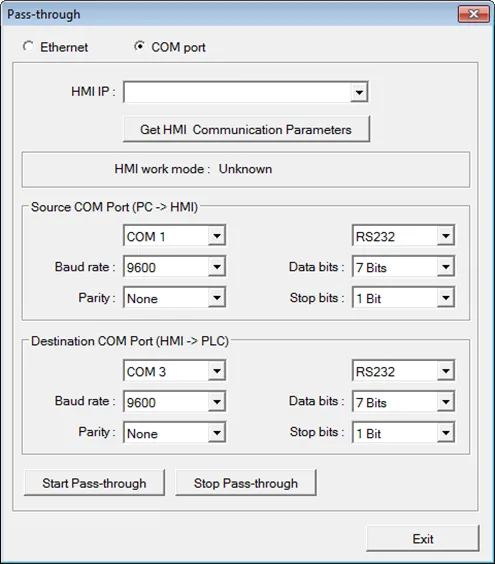Viewport: 495px width, 564px height.
Task: Select the Ethernet radio button
Action: 28,46
